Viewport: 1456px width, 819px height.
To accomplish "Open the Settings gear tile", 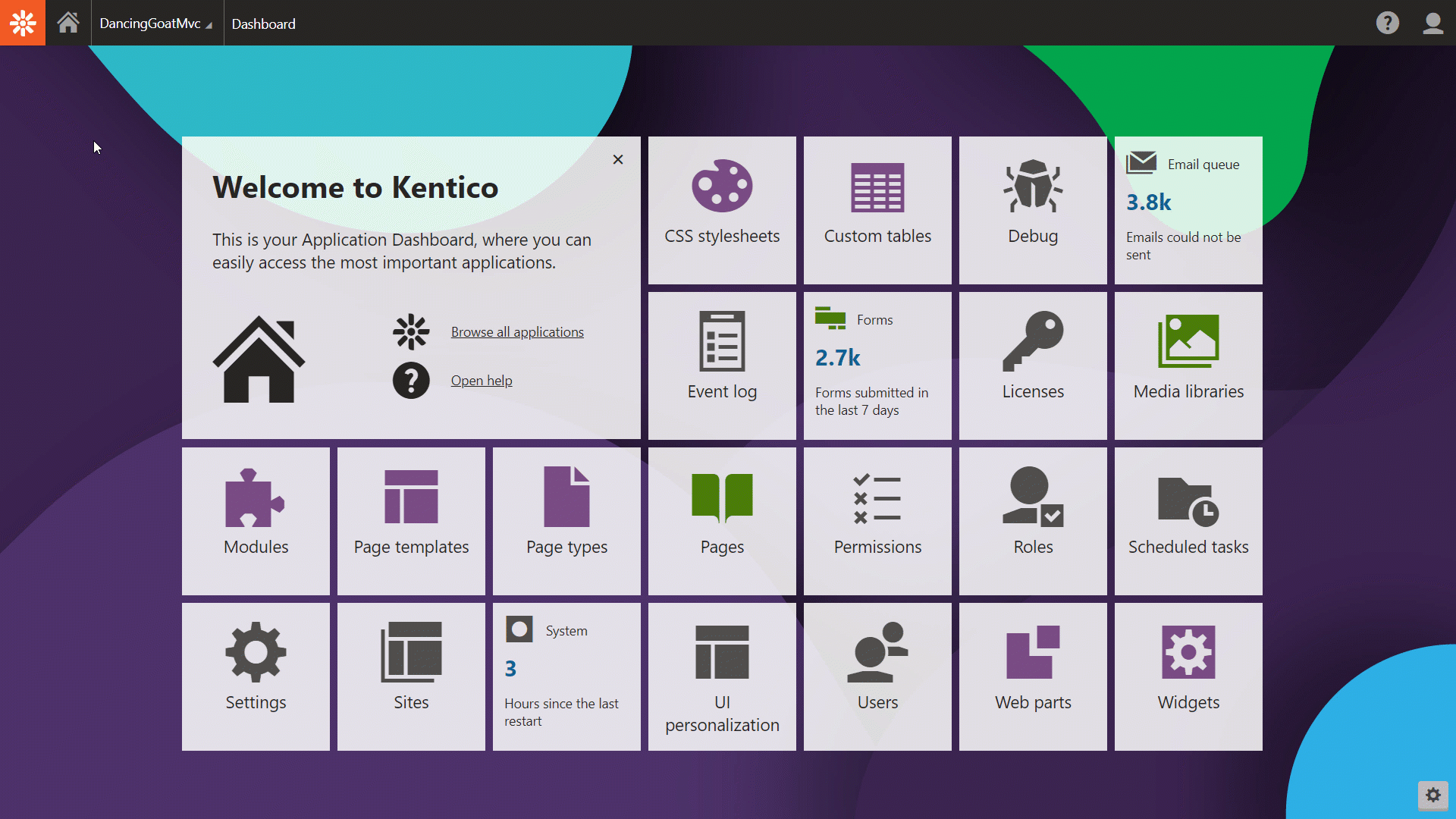I will [256, 676].
